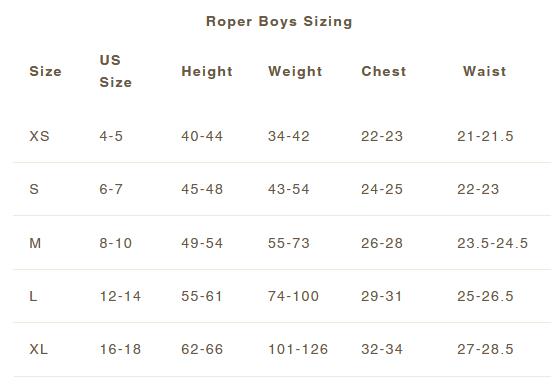The image size is (560, 391).
Task: Select the 29-31 chest cell
Action: [381, 296]
